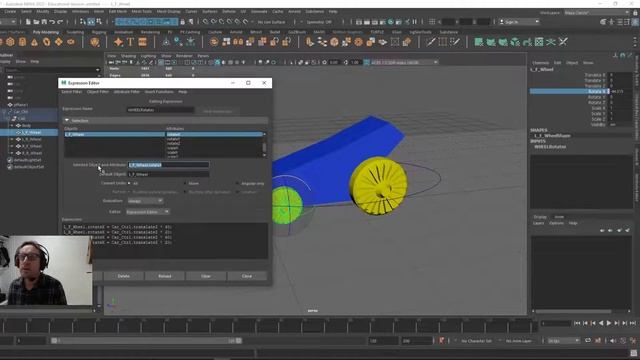Image resolution: width=640 pixels, height=360 pixels.
Task: Switch to the Anim layer tab
Action: pyautogui.click(x=559, y=217)
